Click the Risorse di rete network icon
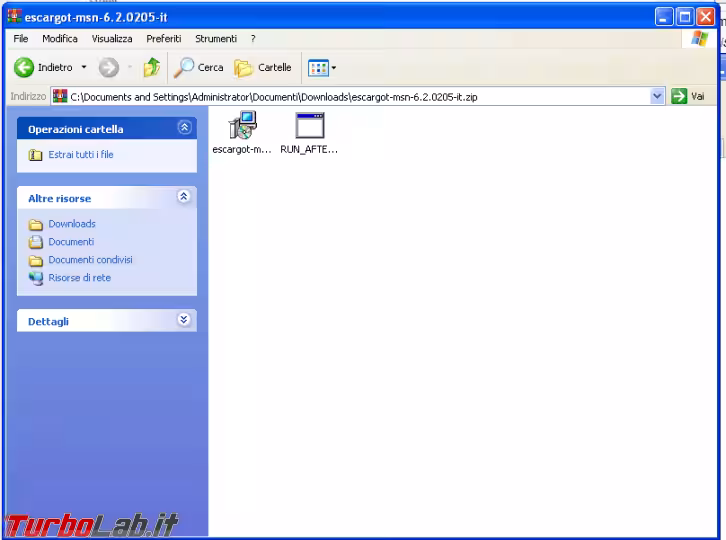 [36, 278]
